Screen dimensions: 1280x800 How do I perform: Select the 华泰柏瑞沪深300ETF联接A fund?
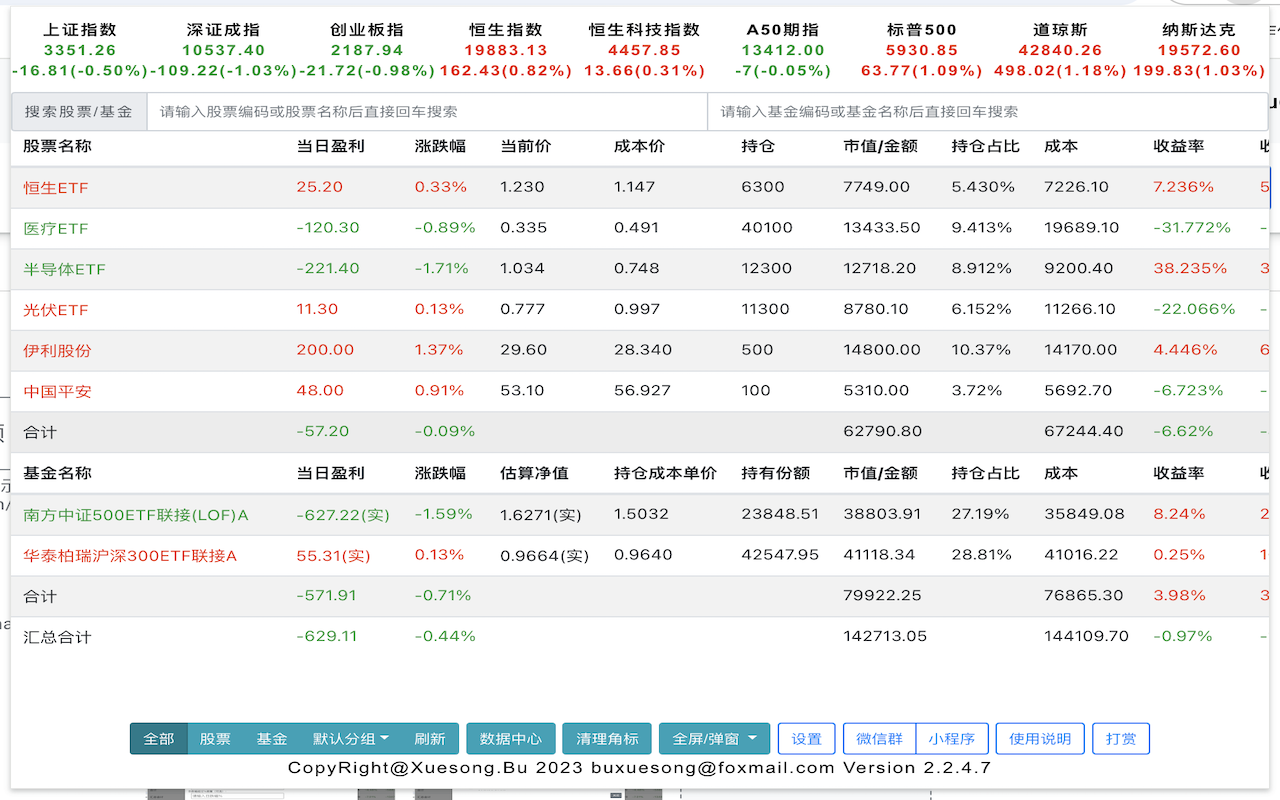[x=130, y=556]
